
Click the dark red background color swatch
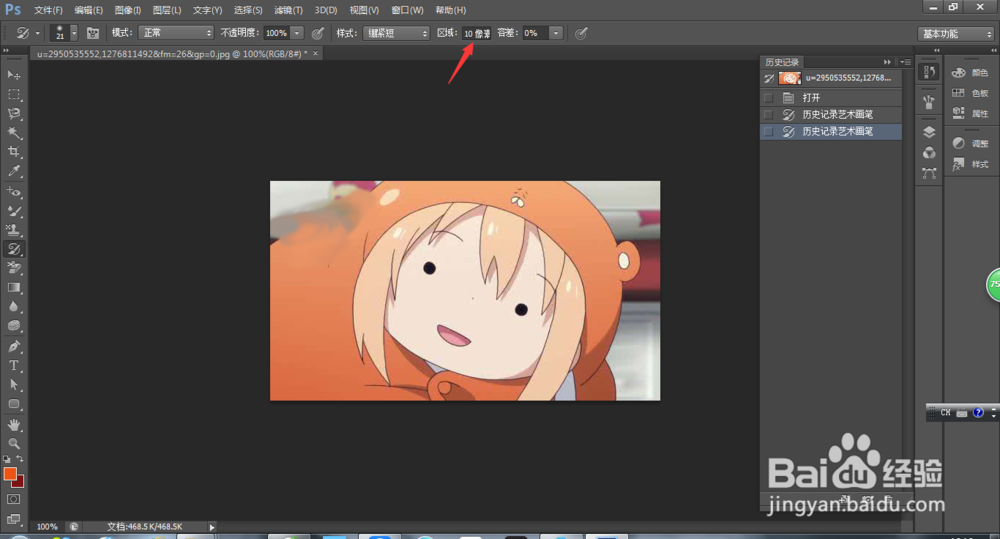click(x=19, y=483)
